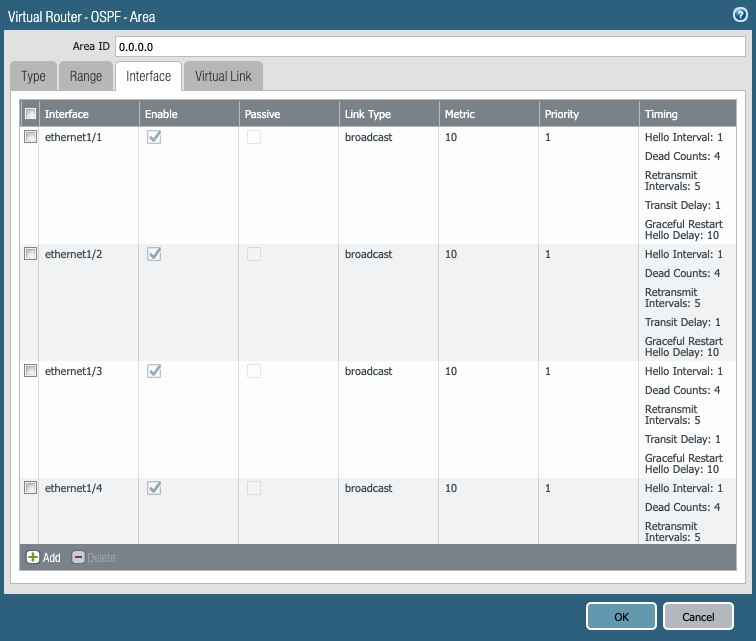Click broadcast link type for ethernet1/1
The image size is (756, 641).
pyautogui.click(x=368, y=137)
